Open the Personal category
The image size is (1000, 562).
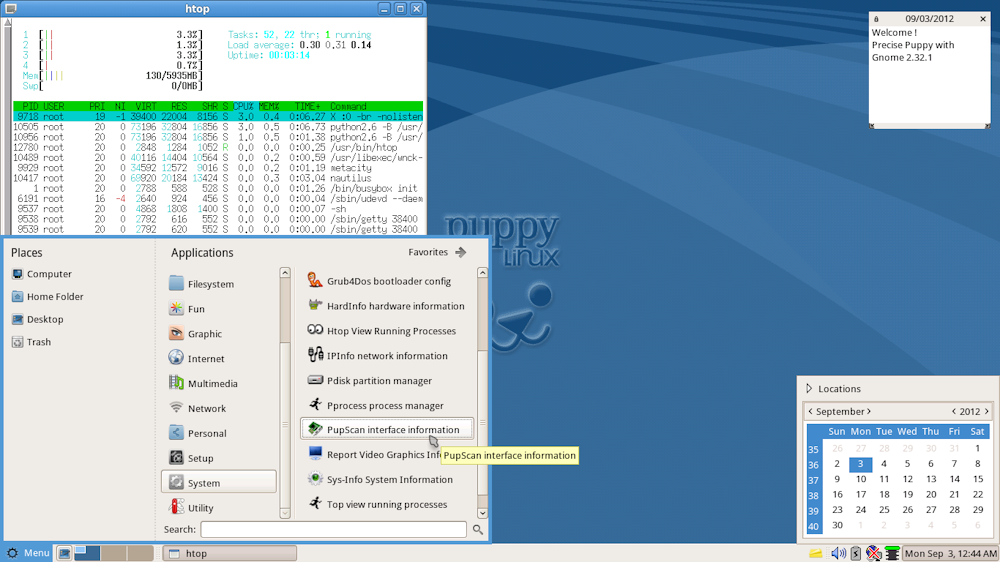(x=219, y=433)
